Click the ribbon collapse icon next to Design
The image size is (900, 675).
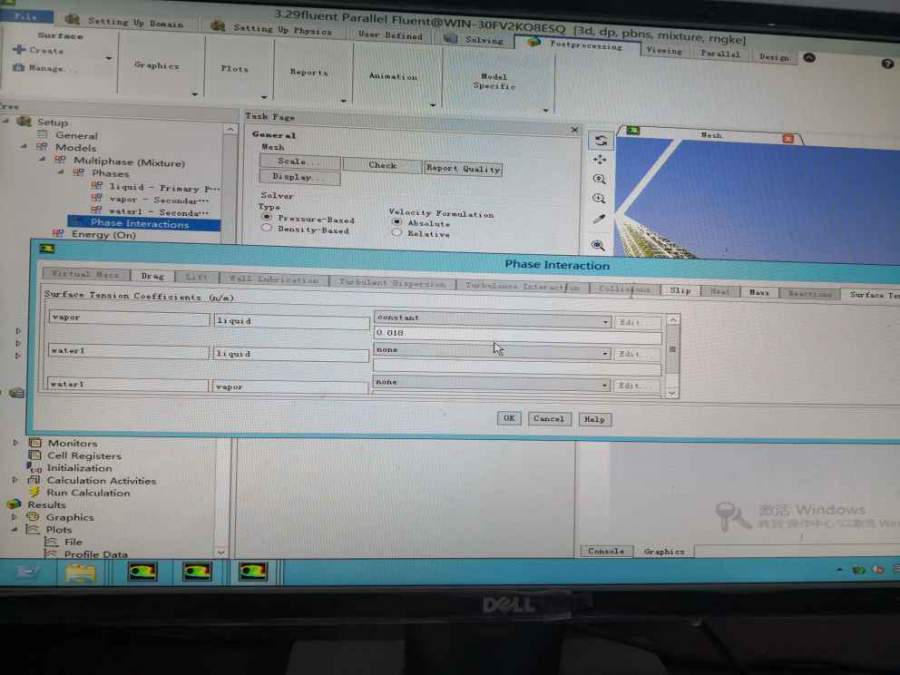click(809, 57)
